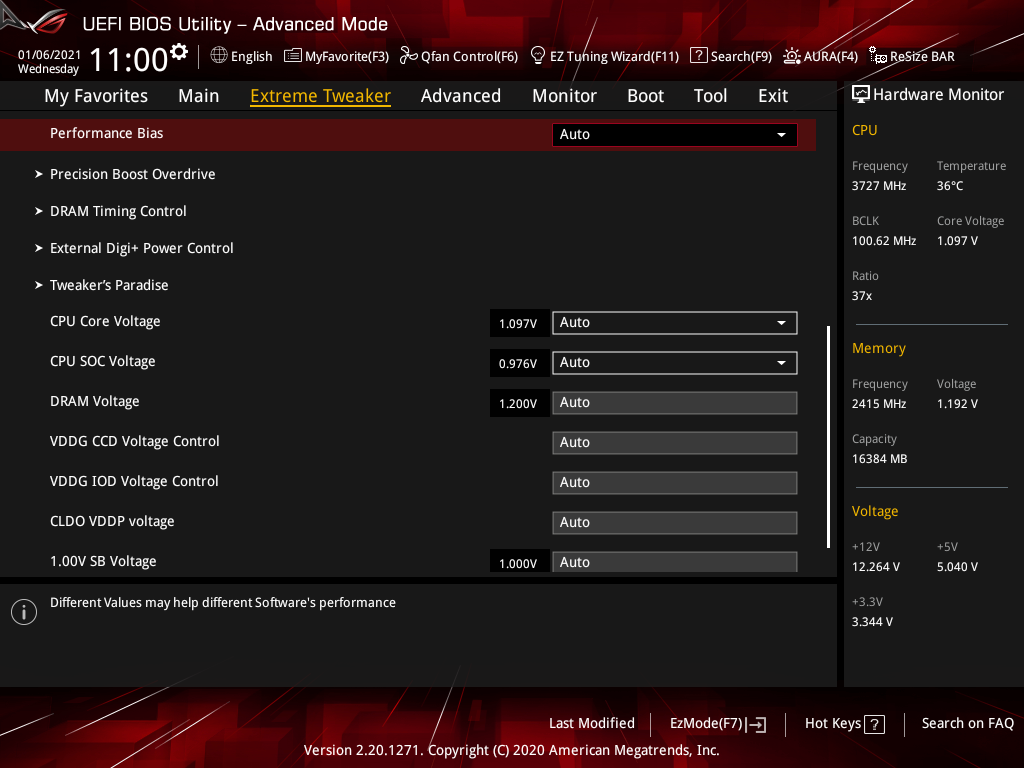Click memory frequency 2415 MHz value
The height and width of the screenshot is (768, 1024).
pyautogui.click(x=878, y=404)
